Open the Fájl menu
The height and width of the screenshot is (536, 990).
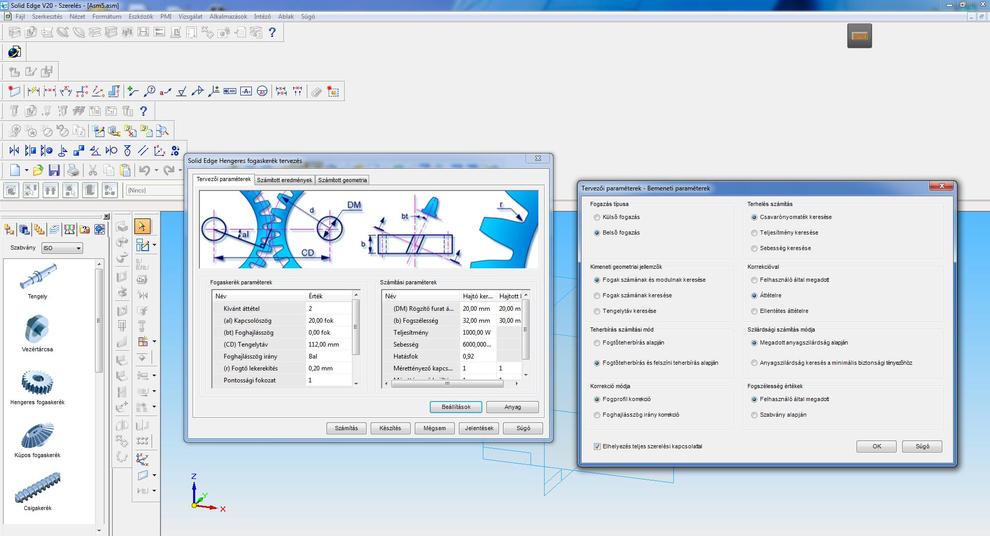[20, 16]
